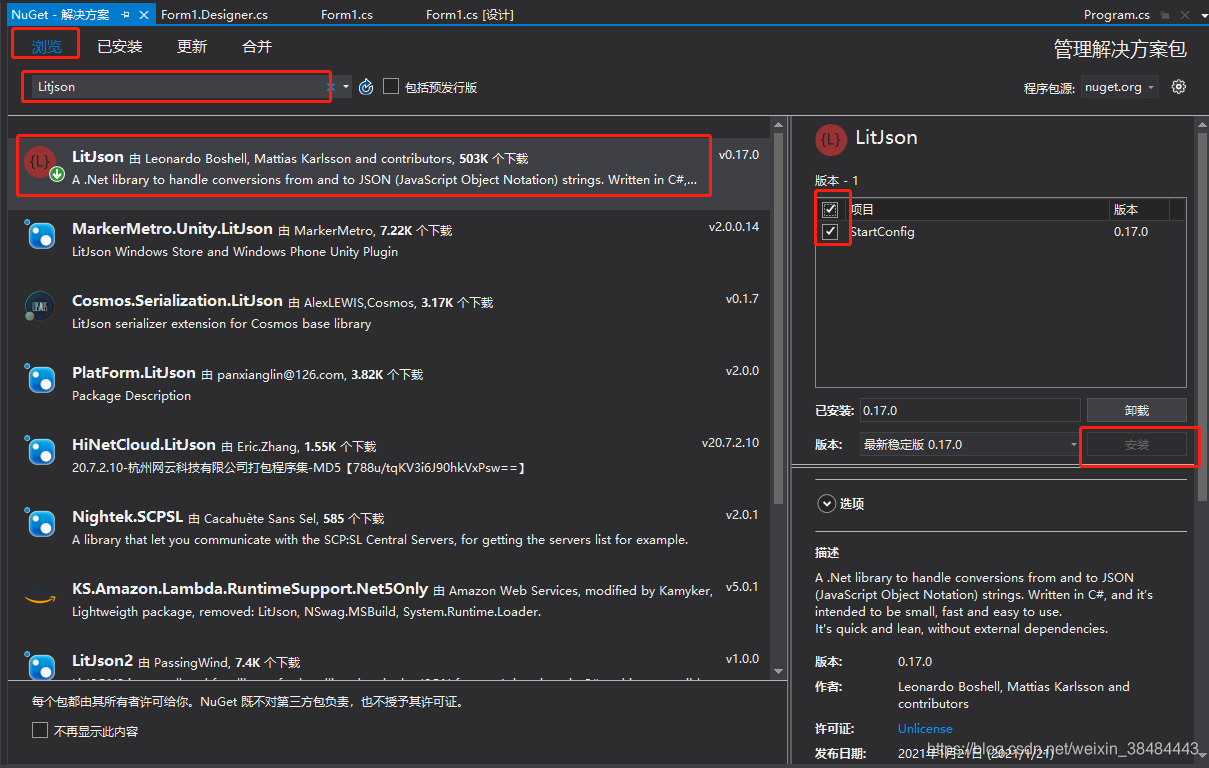This screenshot has height=768, width=1209.
Task: Select the MarkerMetro.Unity.LitJson package name
Action: click(x=174, y=229)
